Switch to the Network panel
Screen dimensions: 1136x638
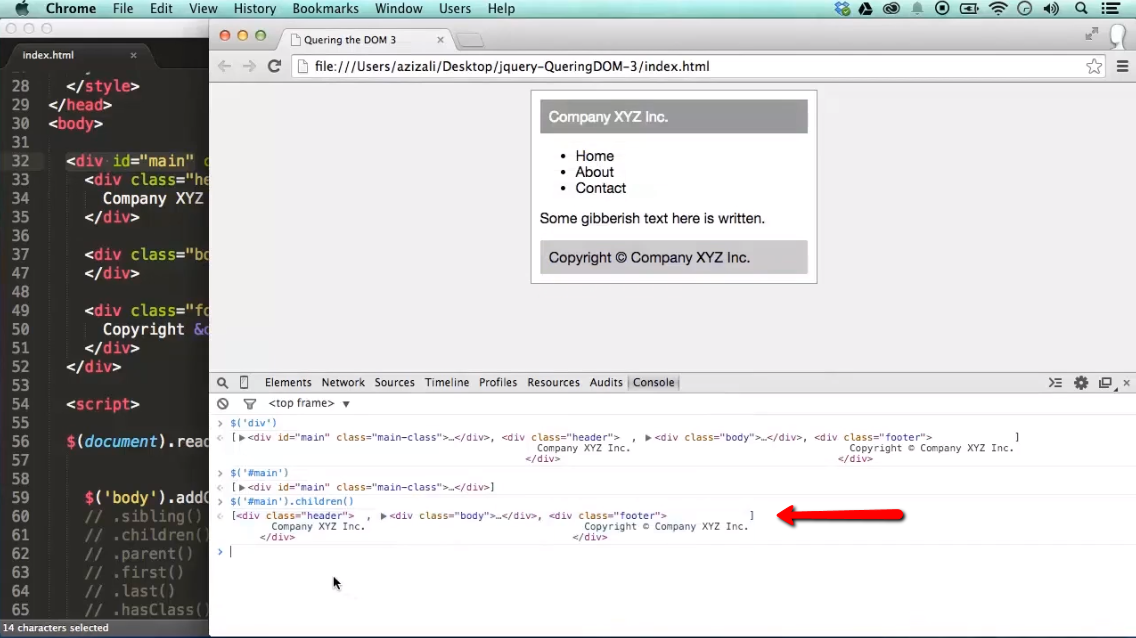point(343,382)
